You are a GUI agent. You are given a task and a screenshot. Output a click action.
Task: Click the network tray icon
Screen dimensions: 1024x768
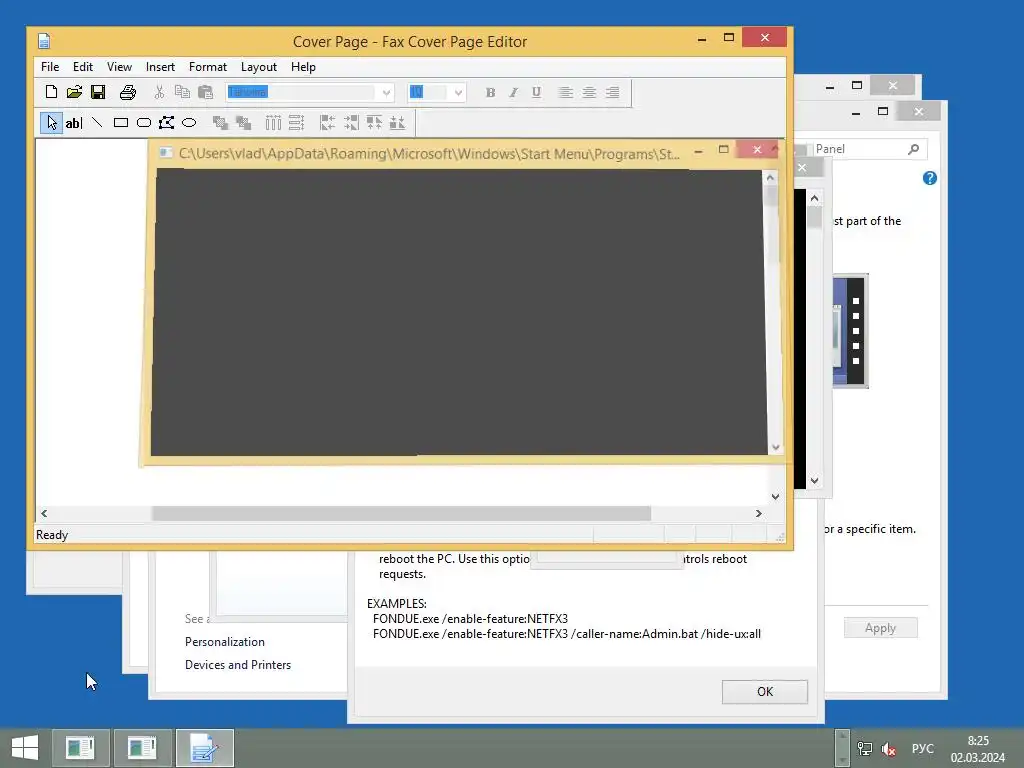pyautogui.click(x=865, y=748)
